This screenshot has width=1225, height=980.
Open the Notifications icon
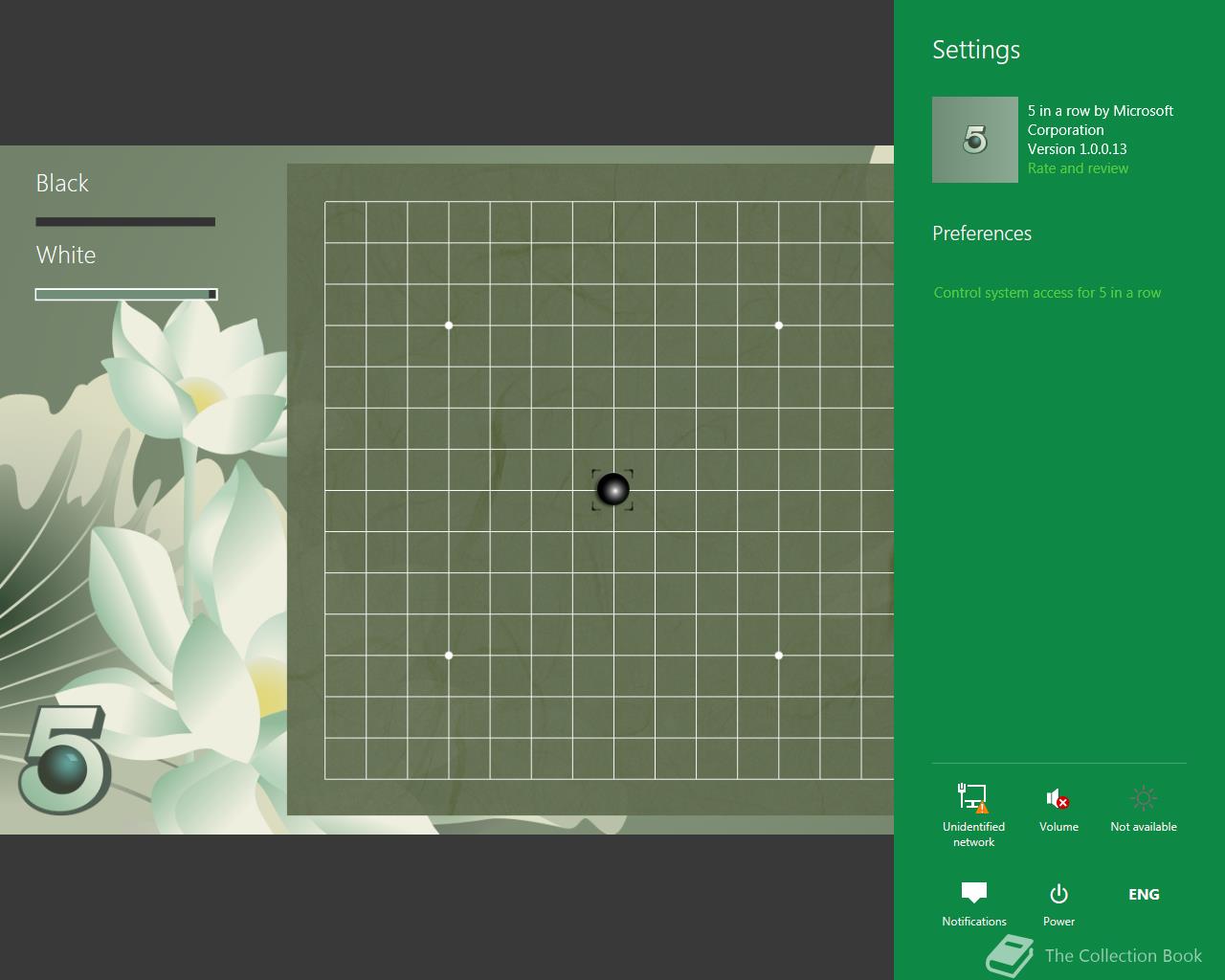tap(973, 904)
